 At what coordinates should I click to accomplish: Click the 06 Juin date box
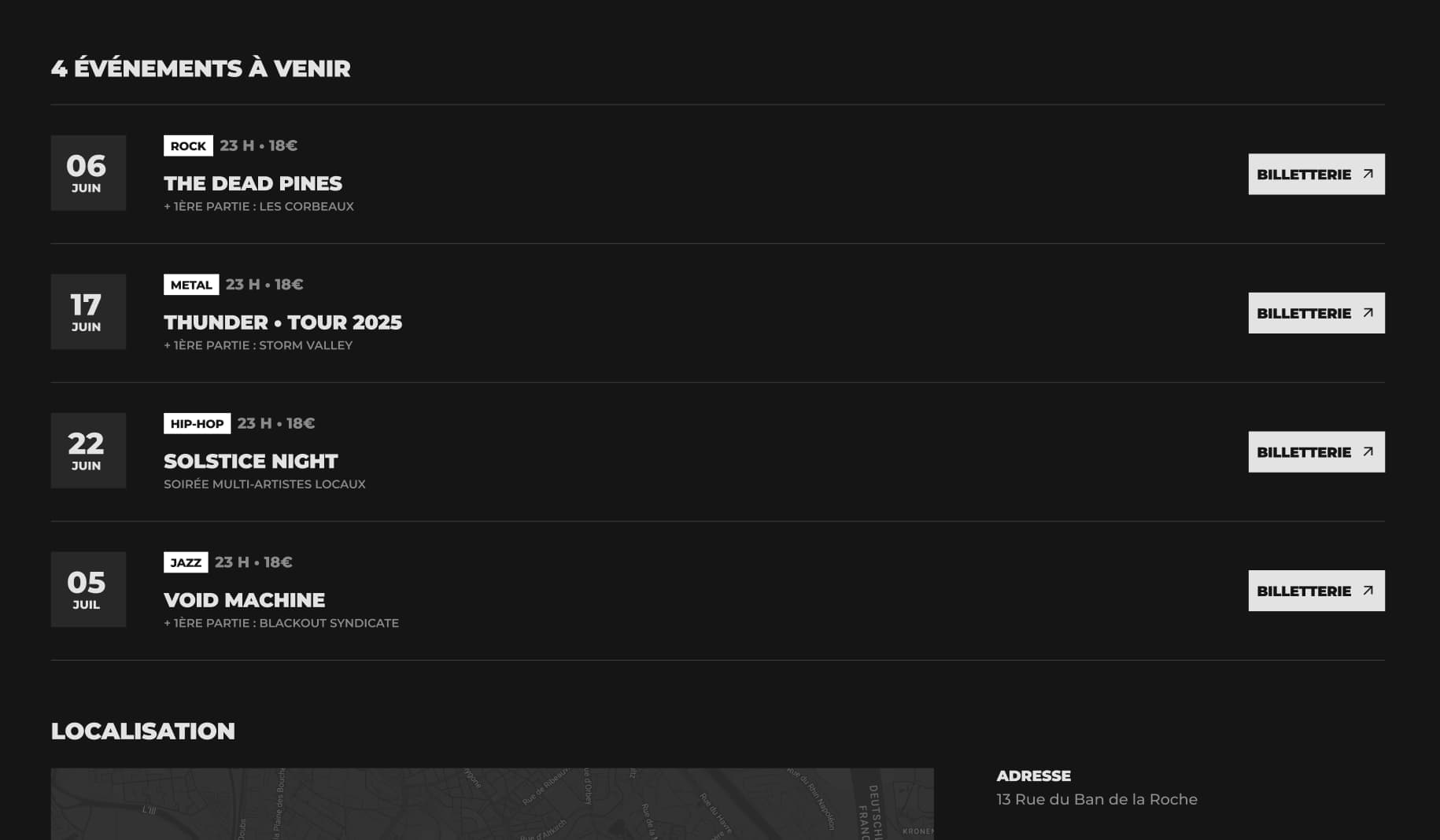pos(88,173)
